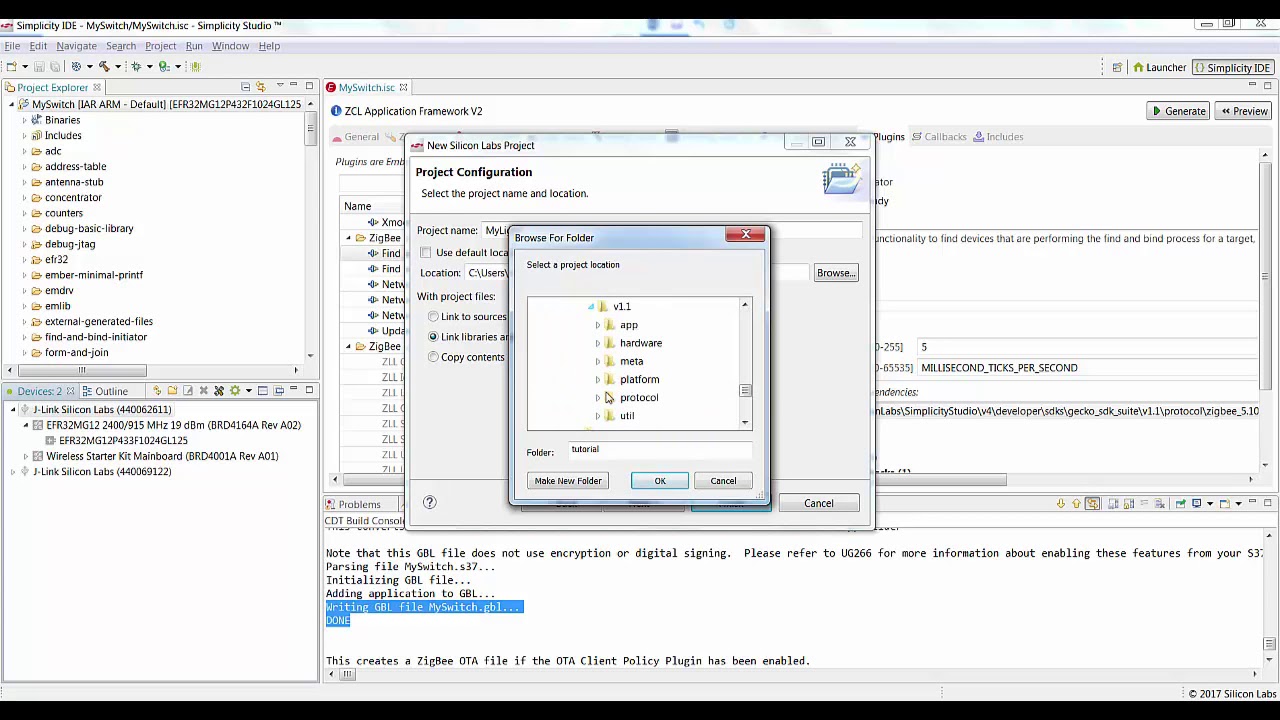Screen dimensions: 1280x720
Task: Click the Display Selected Console monitor icon
Action: [1197, 504]
